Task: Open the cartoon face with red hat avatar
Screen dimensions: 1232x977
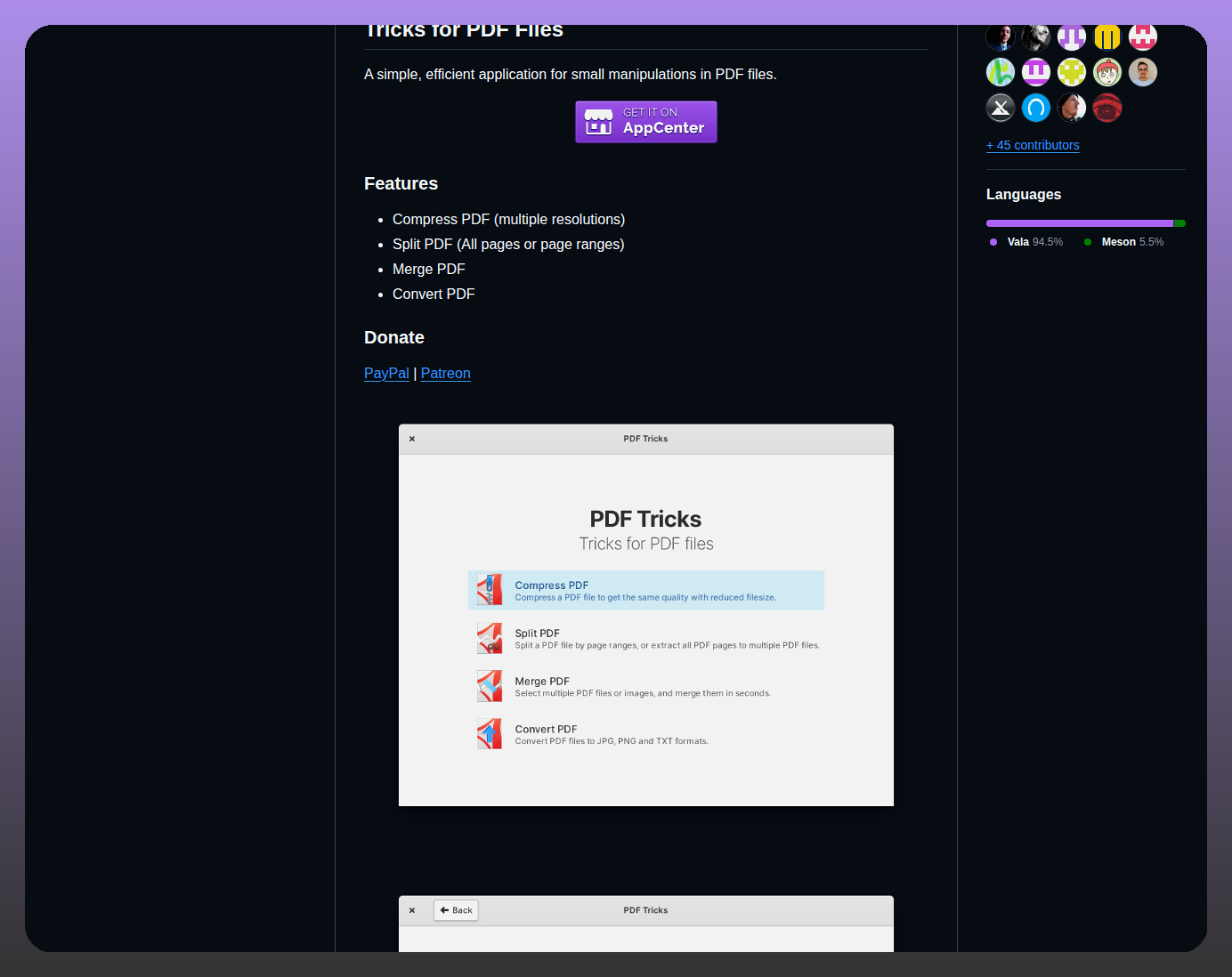Action: [1107, 72]
